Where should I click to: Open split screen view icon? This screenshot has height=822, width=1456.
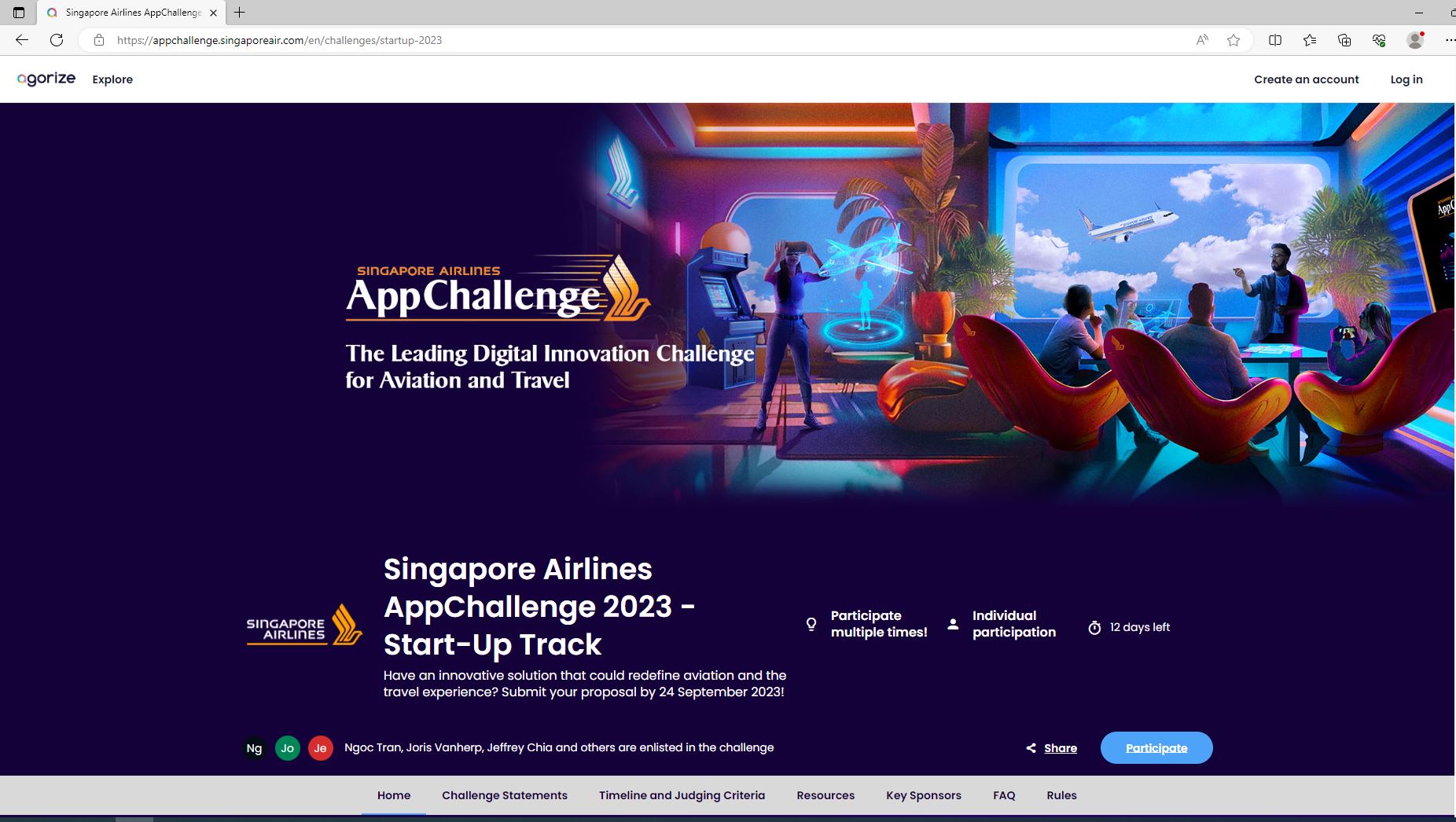(x=1275, y=40)
